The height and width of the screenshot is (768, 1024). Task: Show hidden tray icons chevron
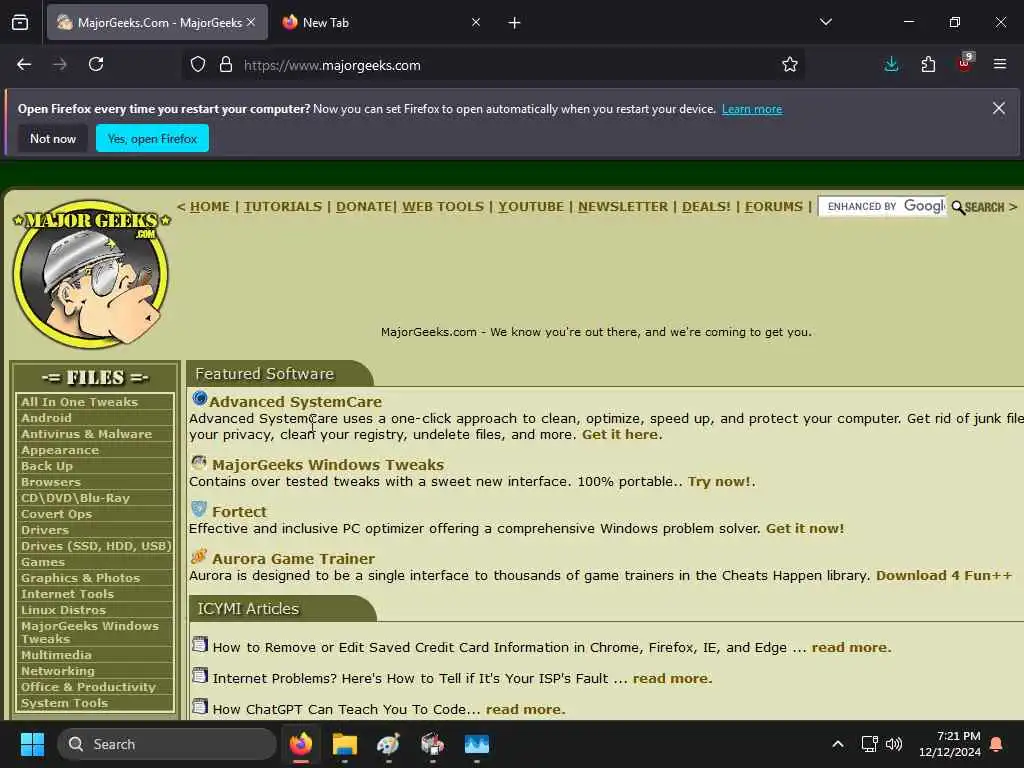point(837,744)
